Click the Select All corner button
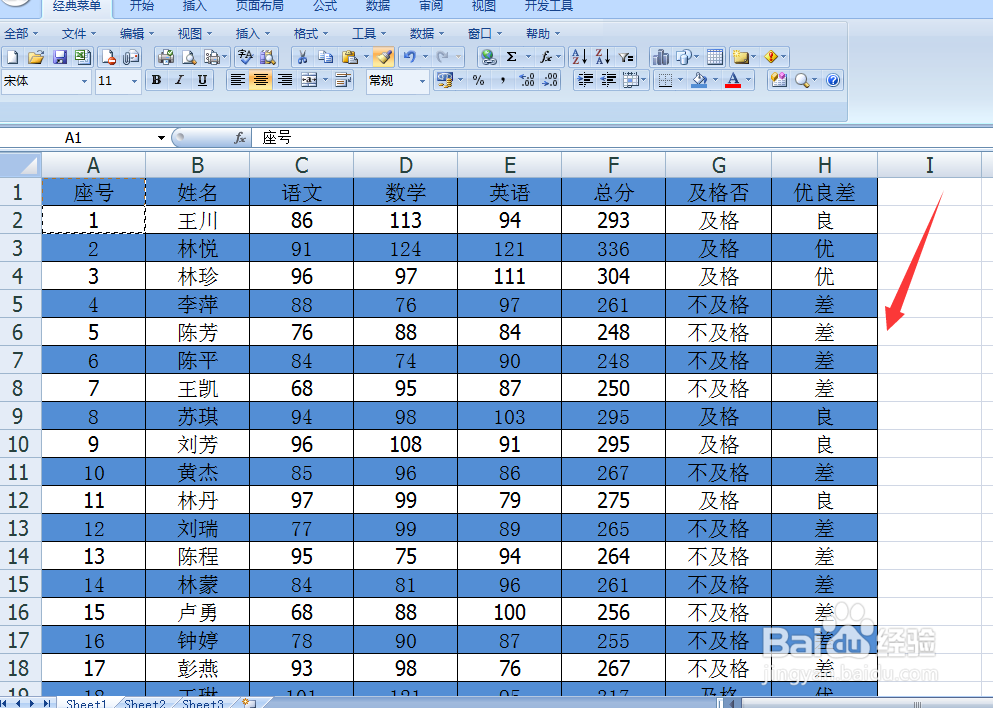The height and width of the screenshot is (708, 993). tap(21, 165)
